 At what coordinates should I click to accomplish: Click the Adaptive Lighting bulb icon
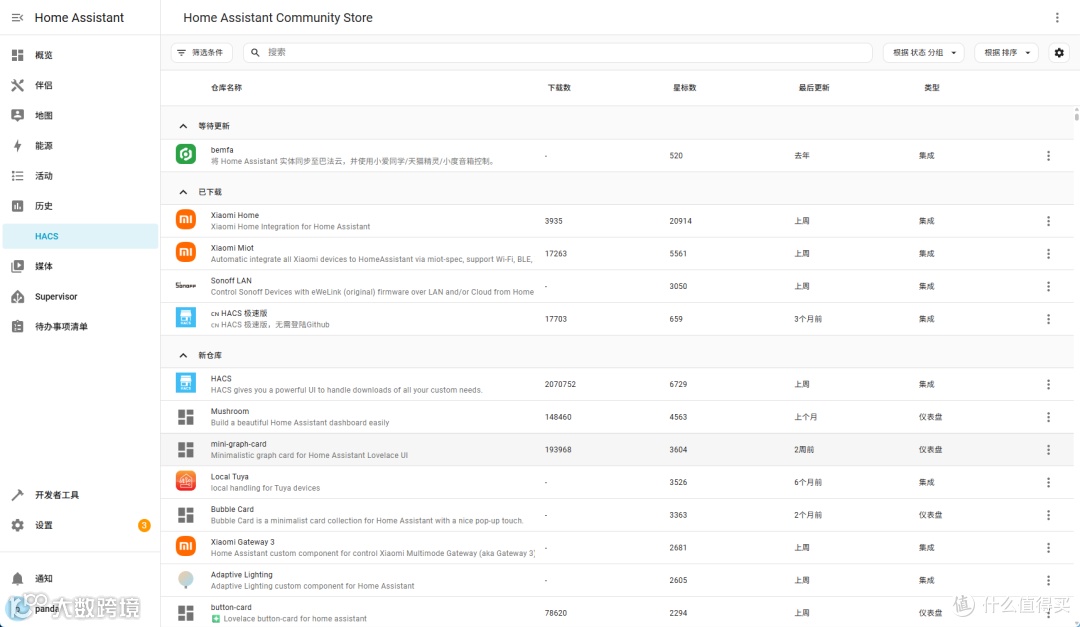185,579
